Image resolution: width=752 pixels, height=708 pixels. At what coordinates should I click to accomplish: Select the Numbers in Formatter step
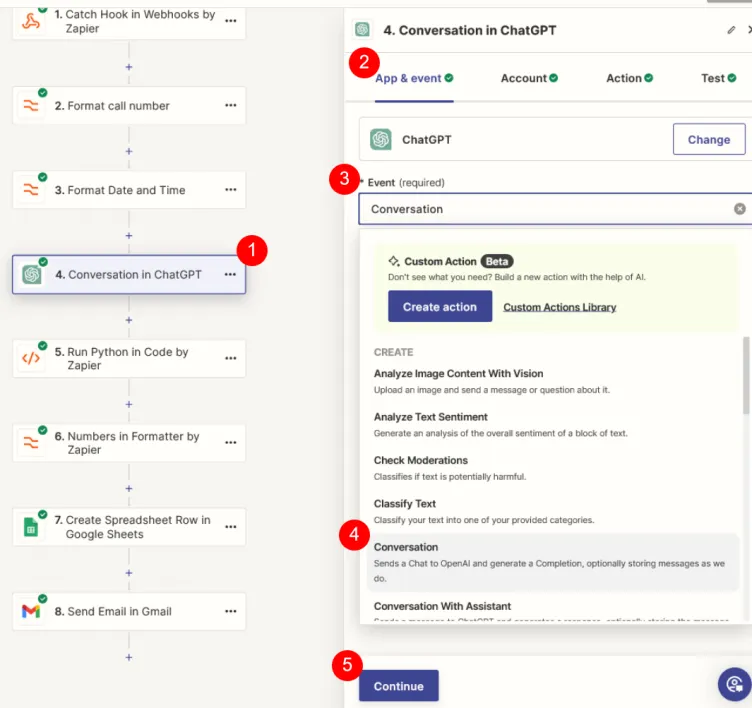point(129,442)
